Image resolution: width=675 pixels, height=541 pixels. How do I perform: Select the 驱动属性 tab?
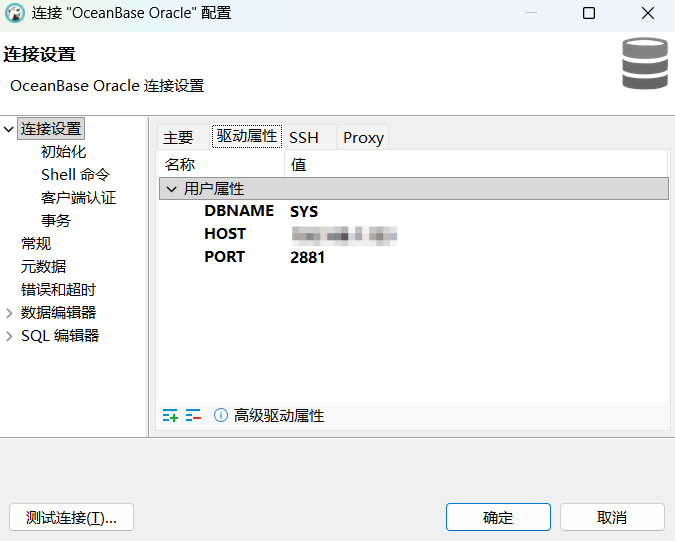point(247,136)
